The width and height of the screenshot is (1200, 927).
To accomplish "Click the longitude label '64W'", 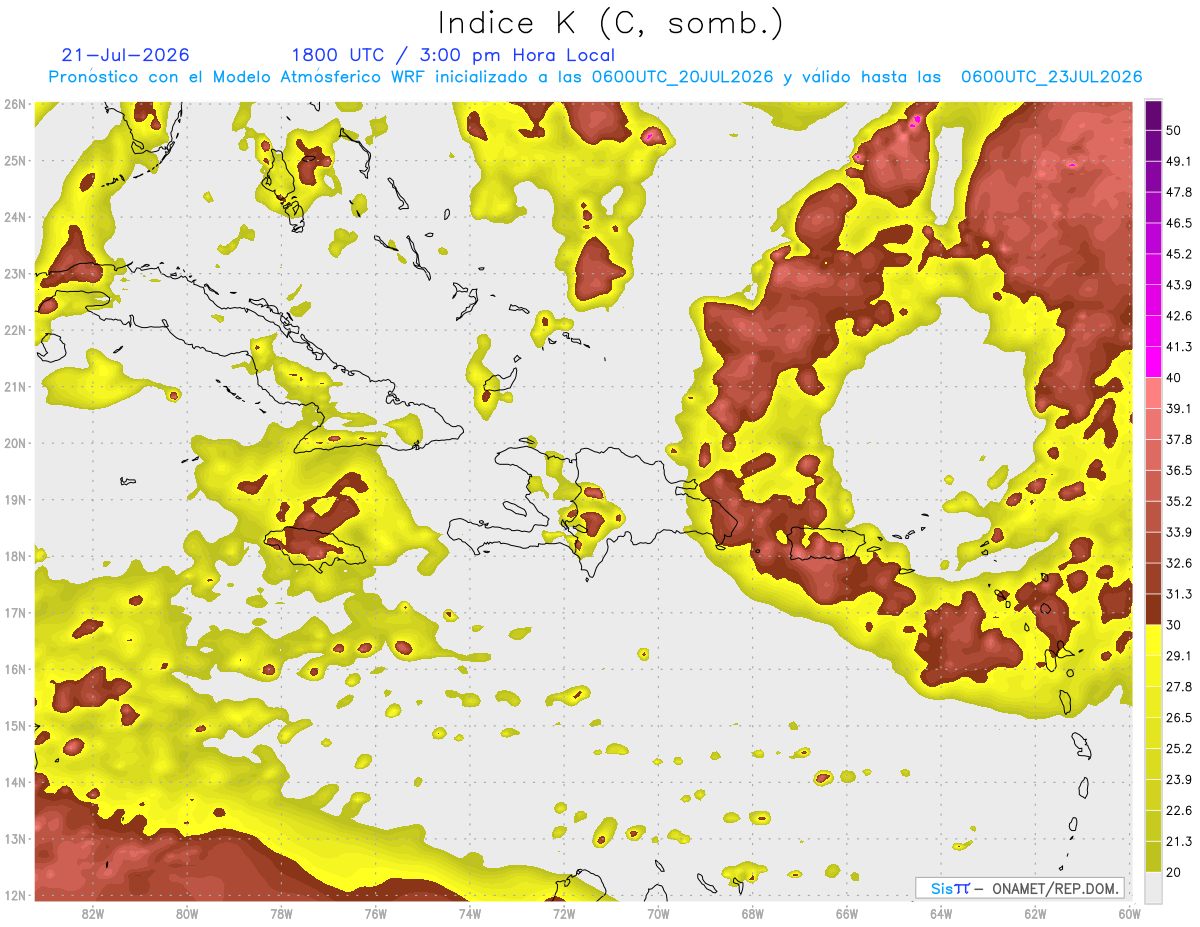I will point(941,913).
